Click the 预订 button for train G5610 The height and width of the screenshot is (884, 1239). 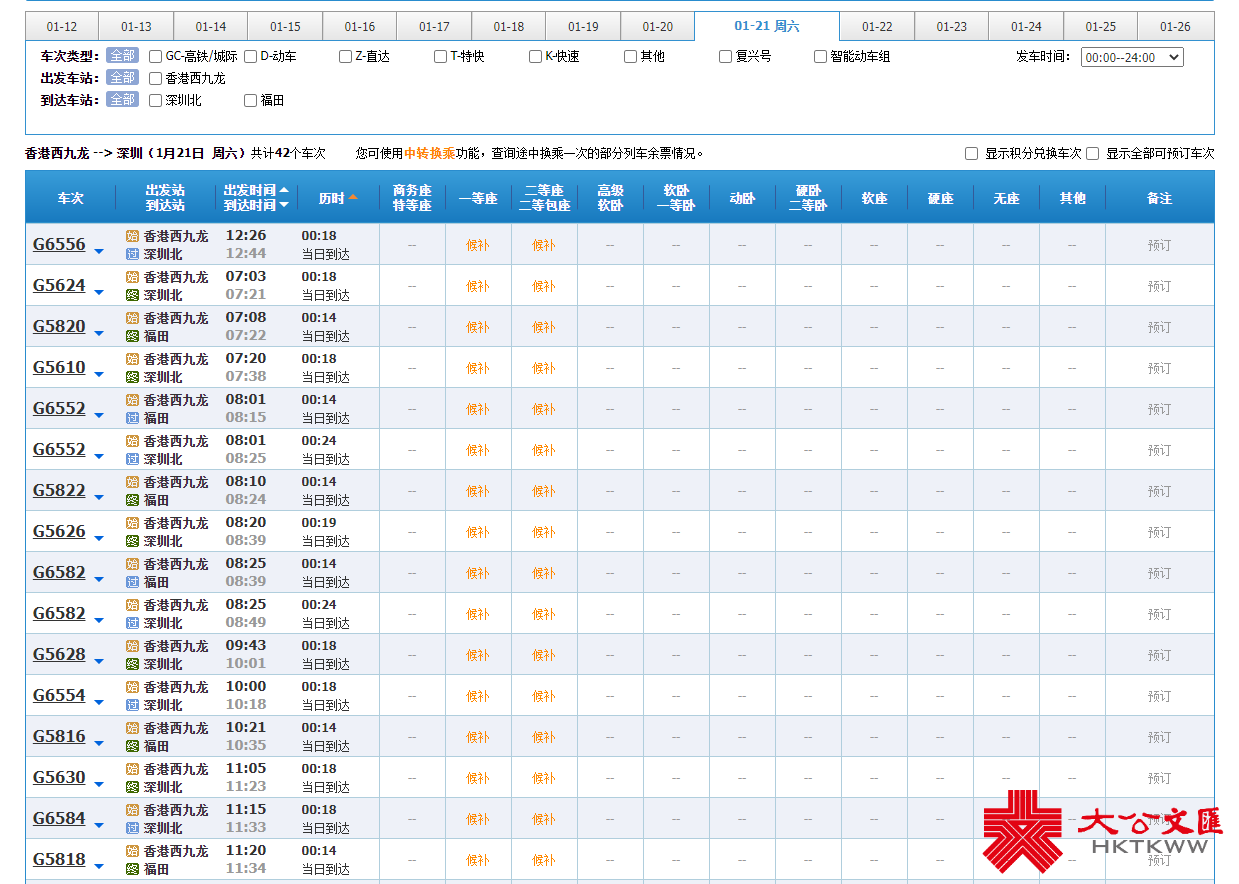(x=1159, y=368)
